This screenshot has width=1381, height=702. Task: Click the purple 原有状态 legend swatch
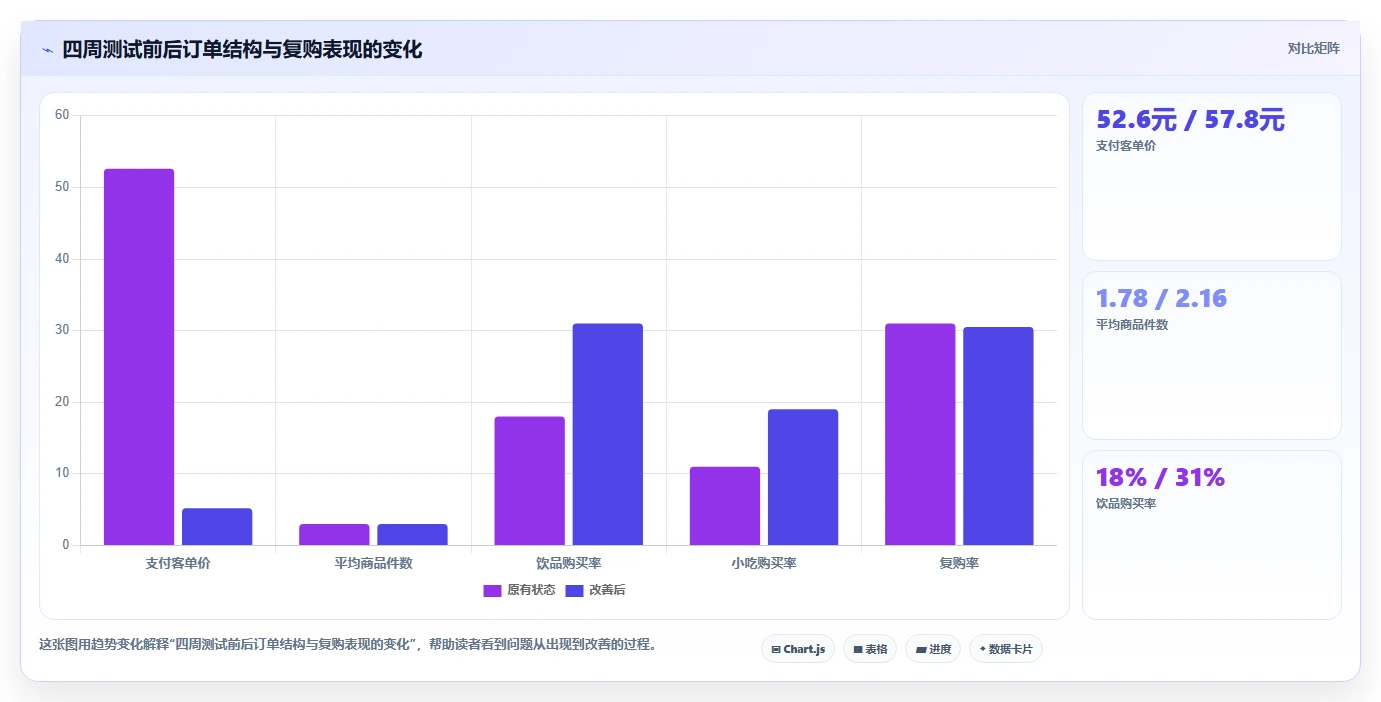pos(492,590)
